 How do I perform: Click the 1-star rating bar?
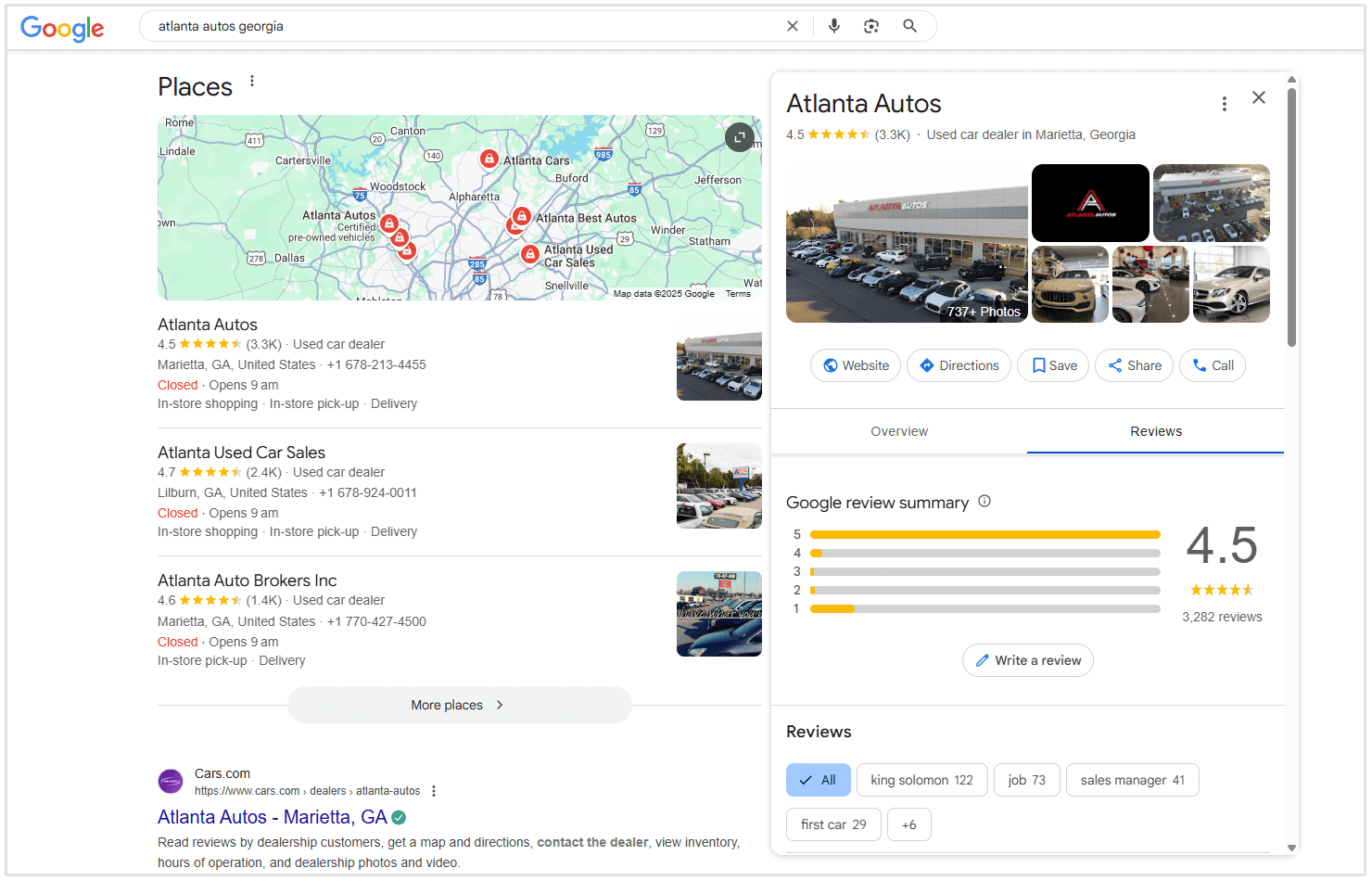[x=985, y=608]
